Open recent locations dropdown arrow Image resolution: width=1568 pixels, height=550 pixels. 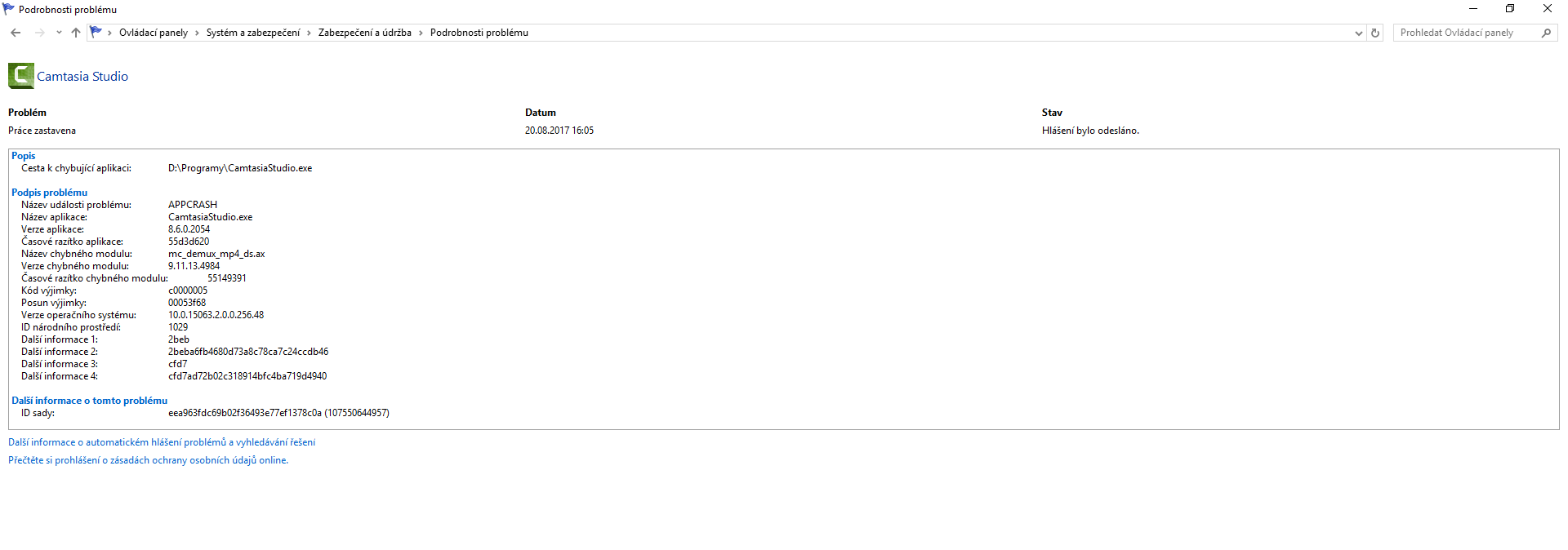click(59, 33)
